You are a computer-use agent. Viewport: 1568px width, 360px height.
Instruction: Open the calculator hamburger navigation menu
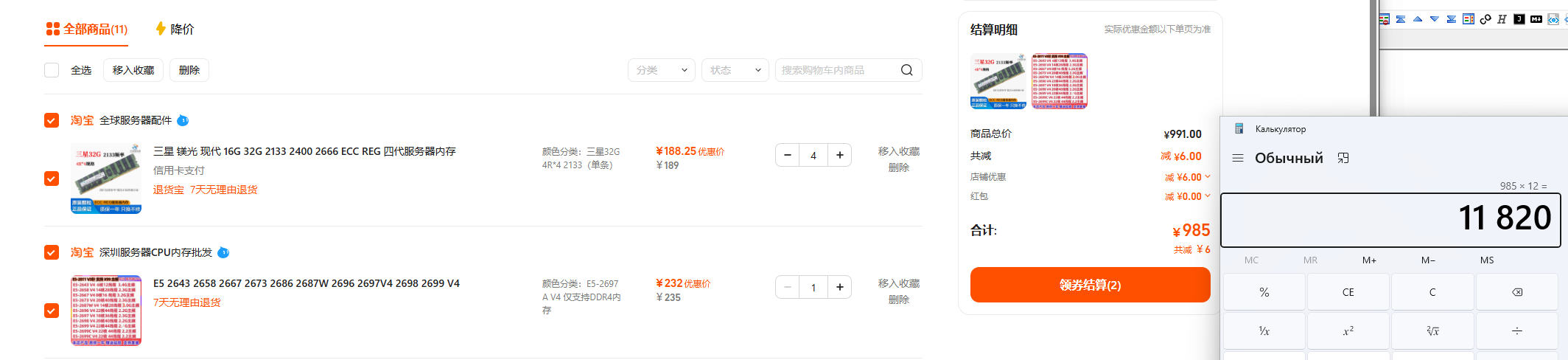tap(1238, 158)
